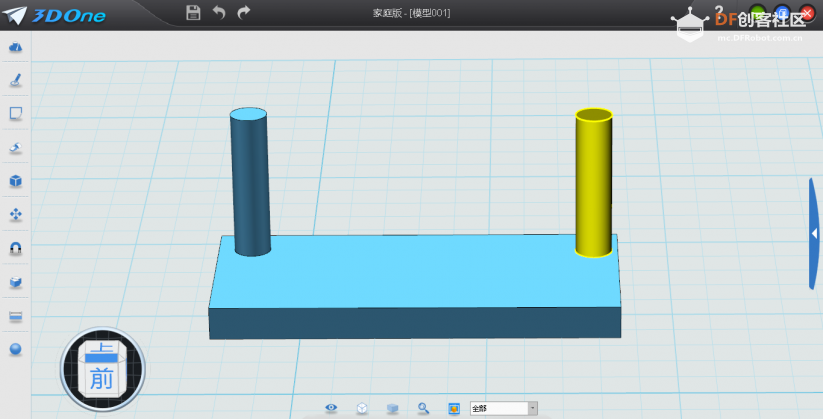Select the sketch drawing brush tool

(x=16, y=80)
